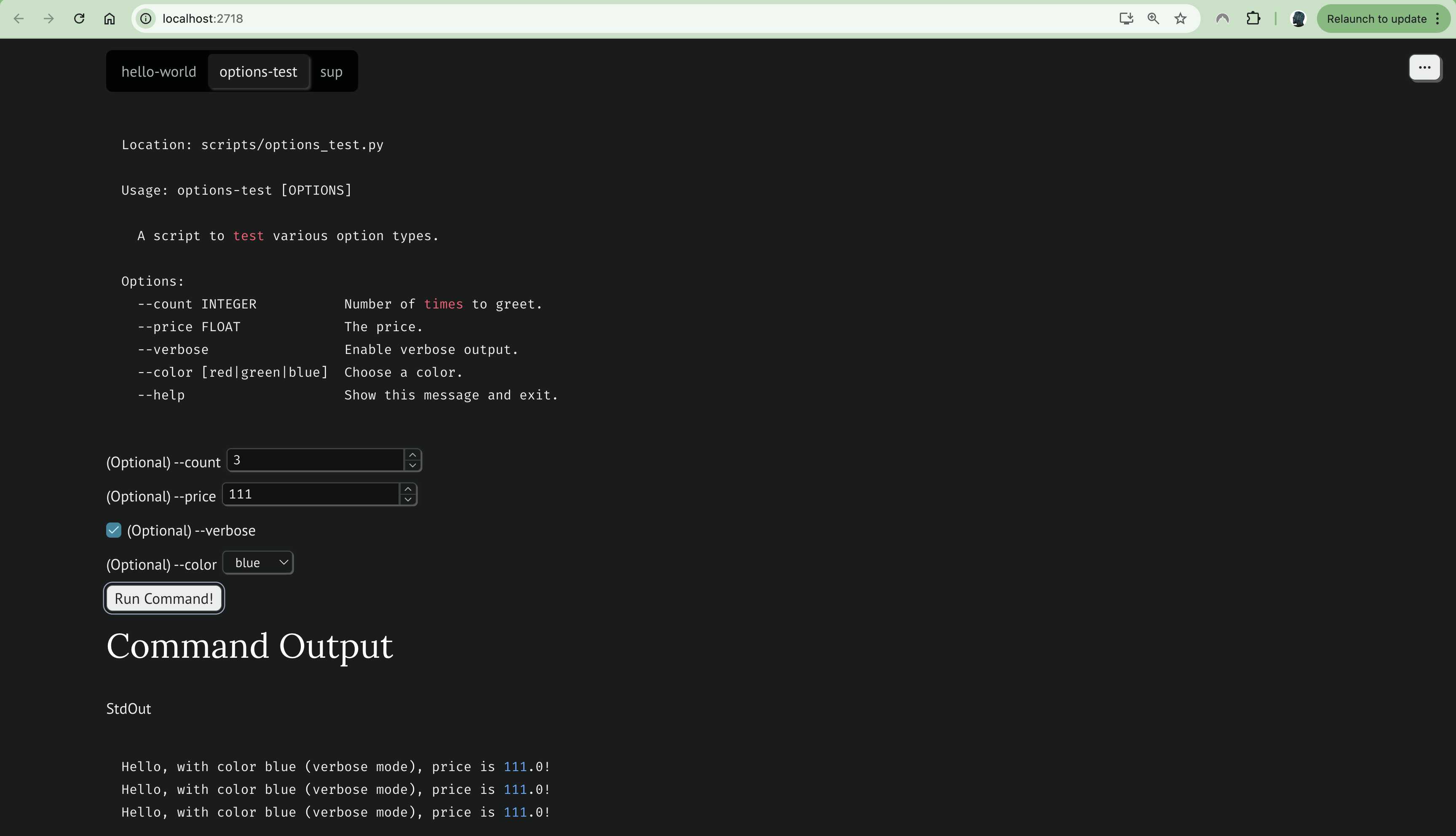Open the zoom magnifier icon in the address bar
The height and width of the screenshot is (836, 1456).
point(1153,19)
